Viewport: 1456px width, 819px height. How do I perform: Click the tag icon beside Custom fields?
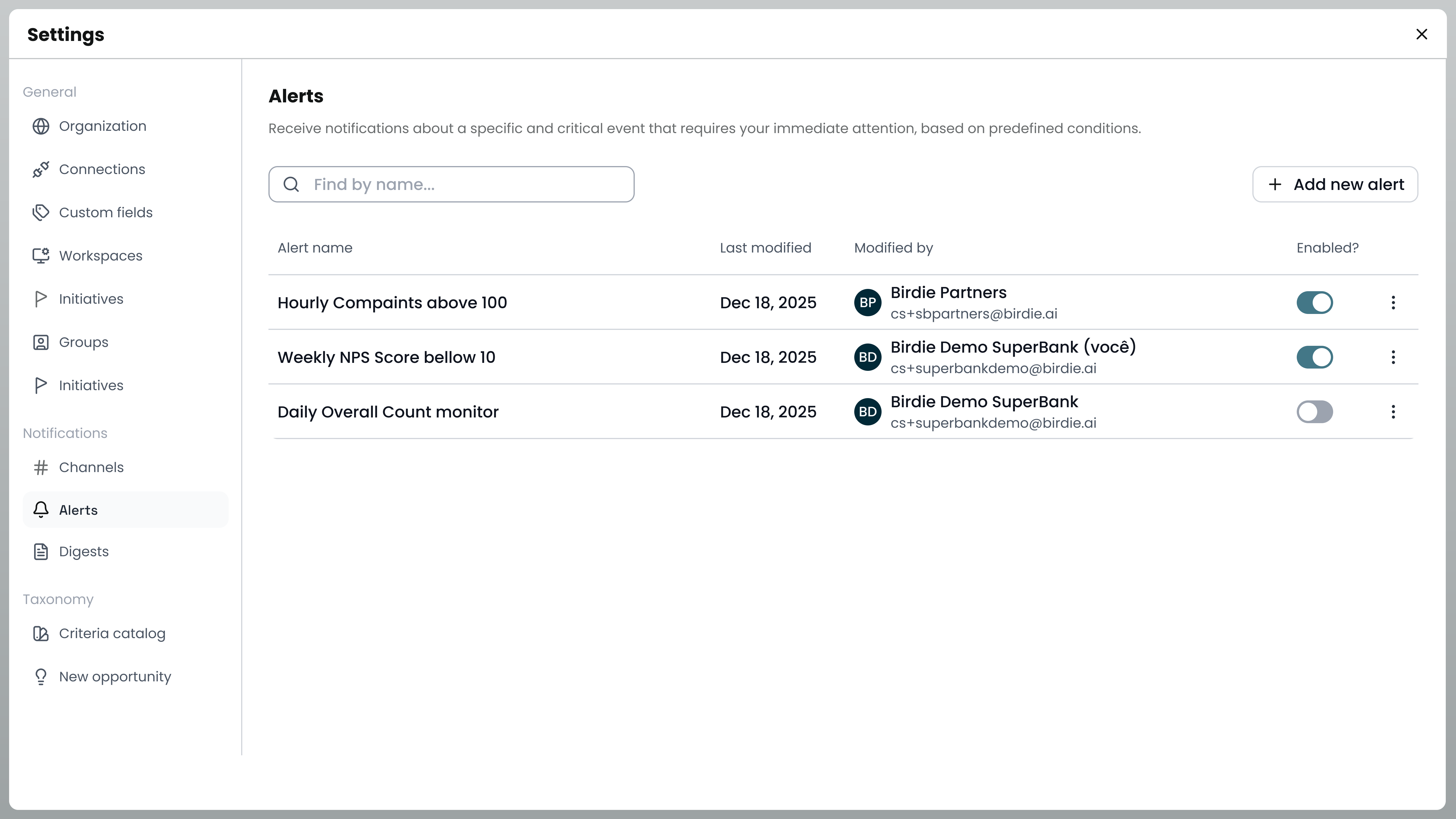coord(41,212)
